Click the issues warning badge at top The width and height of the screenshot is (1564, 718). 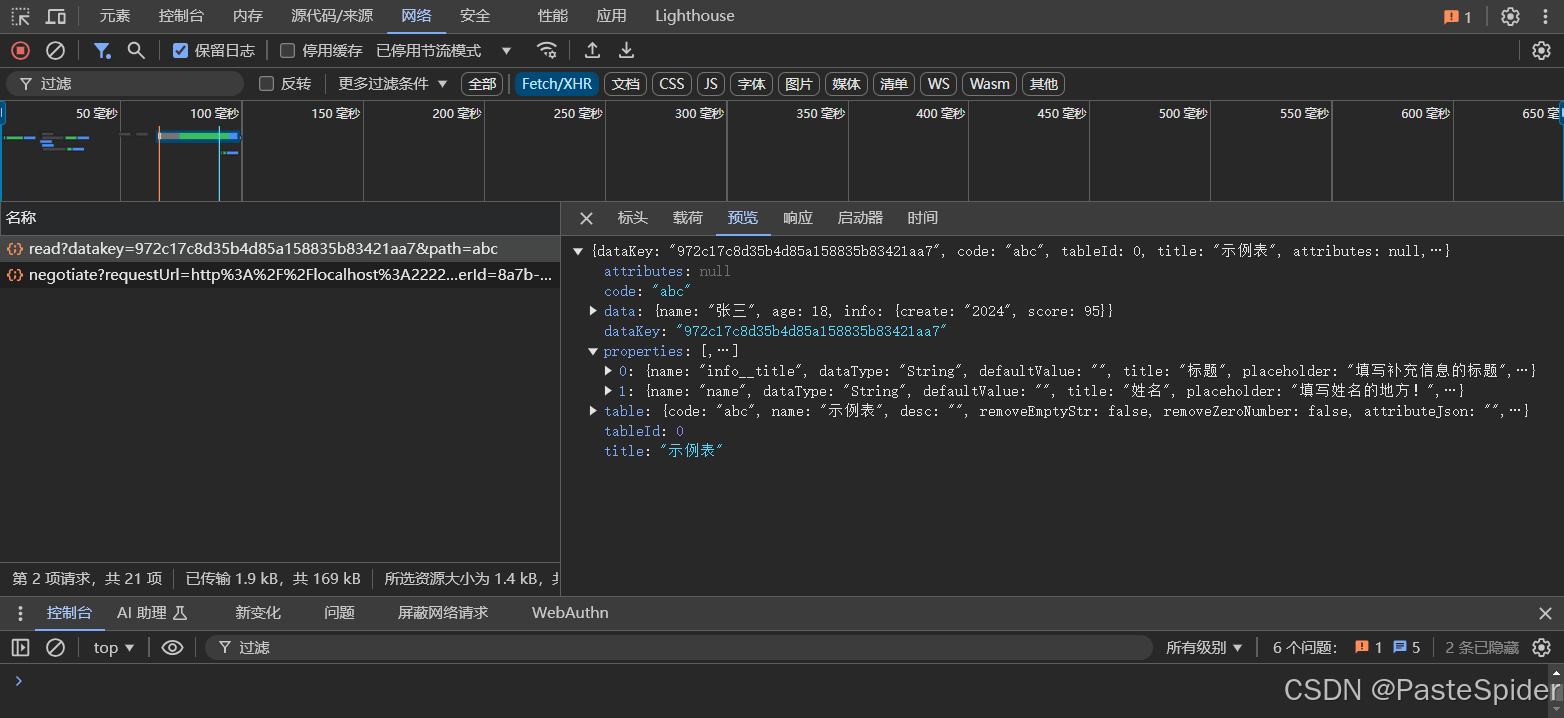(1458, 16)
